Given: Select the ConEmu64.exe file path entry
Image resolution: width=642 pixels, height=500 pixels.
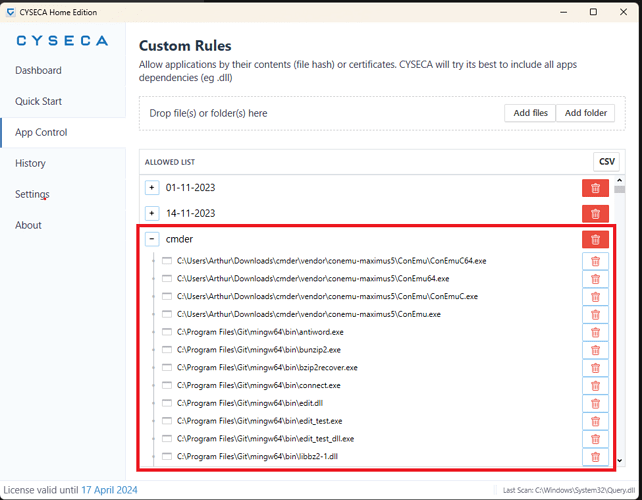Looking at the screenshot, I should click(313, 279).
